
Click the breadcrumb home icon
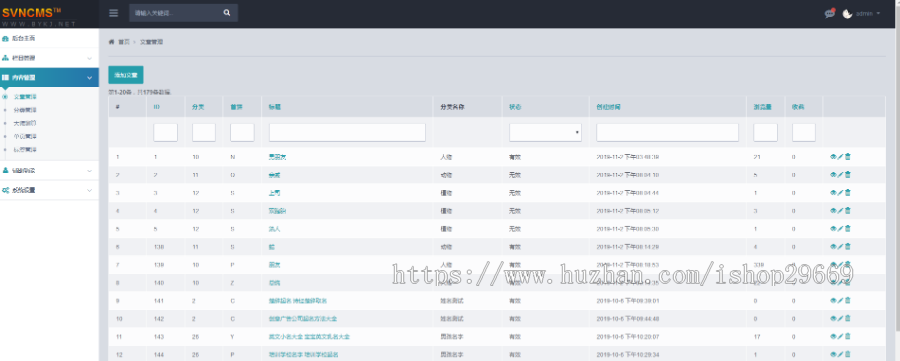tap(111, 42)
